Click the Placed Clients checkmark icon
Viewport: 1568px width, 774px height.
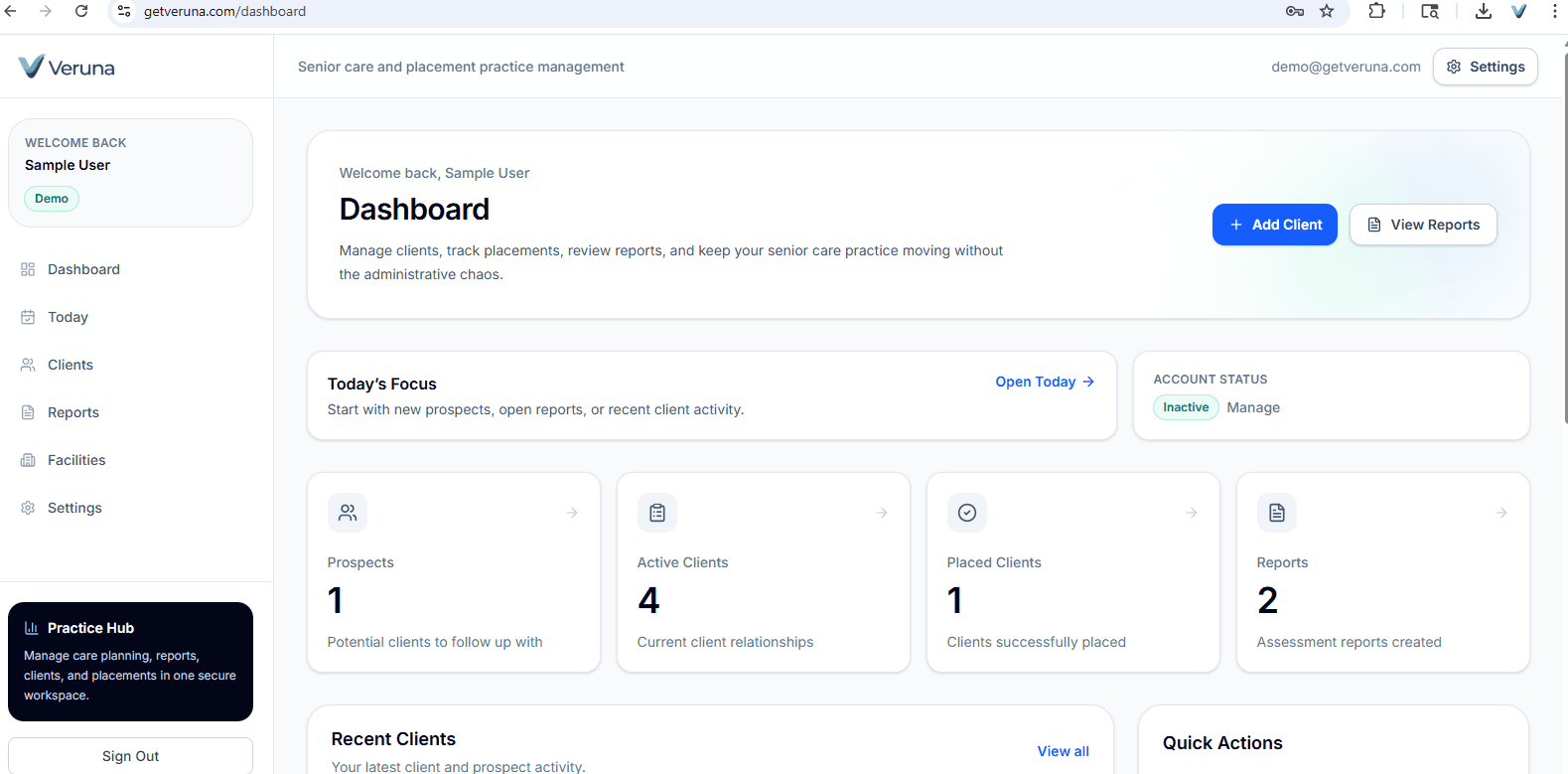pos(967,513)
